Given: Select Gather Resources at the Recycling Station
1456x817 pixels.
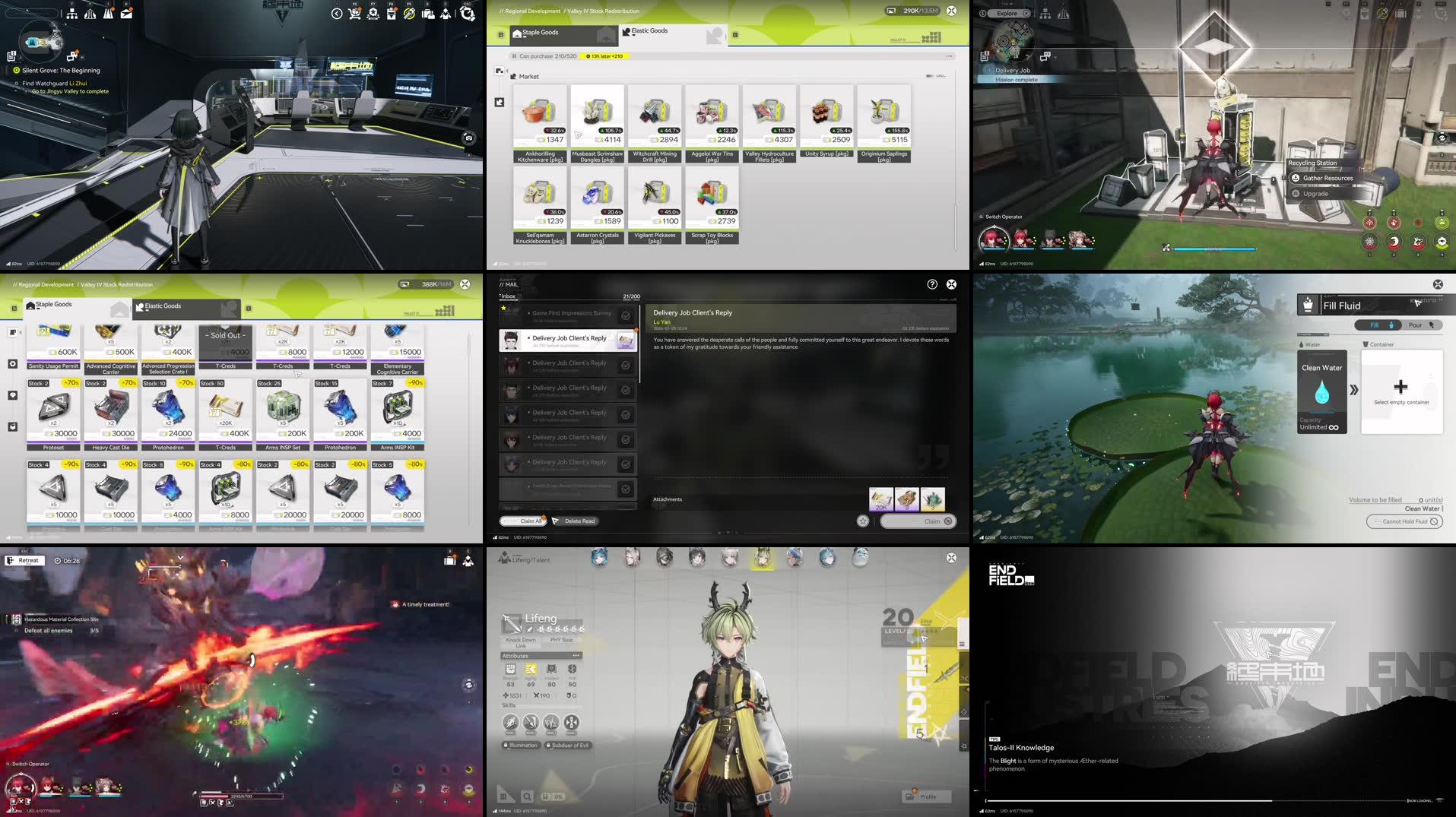Looking at the screenshot, I should coord(1324,178).
